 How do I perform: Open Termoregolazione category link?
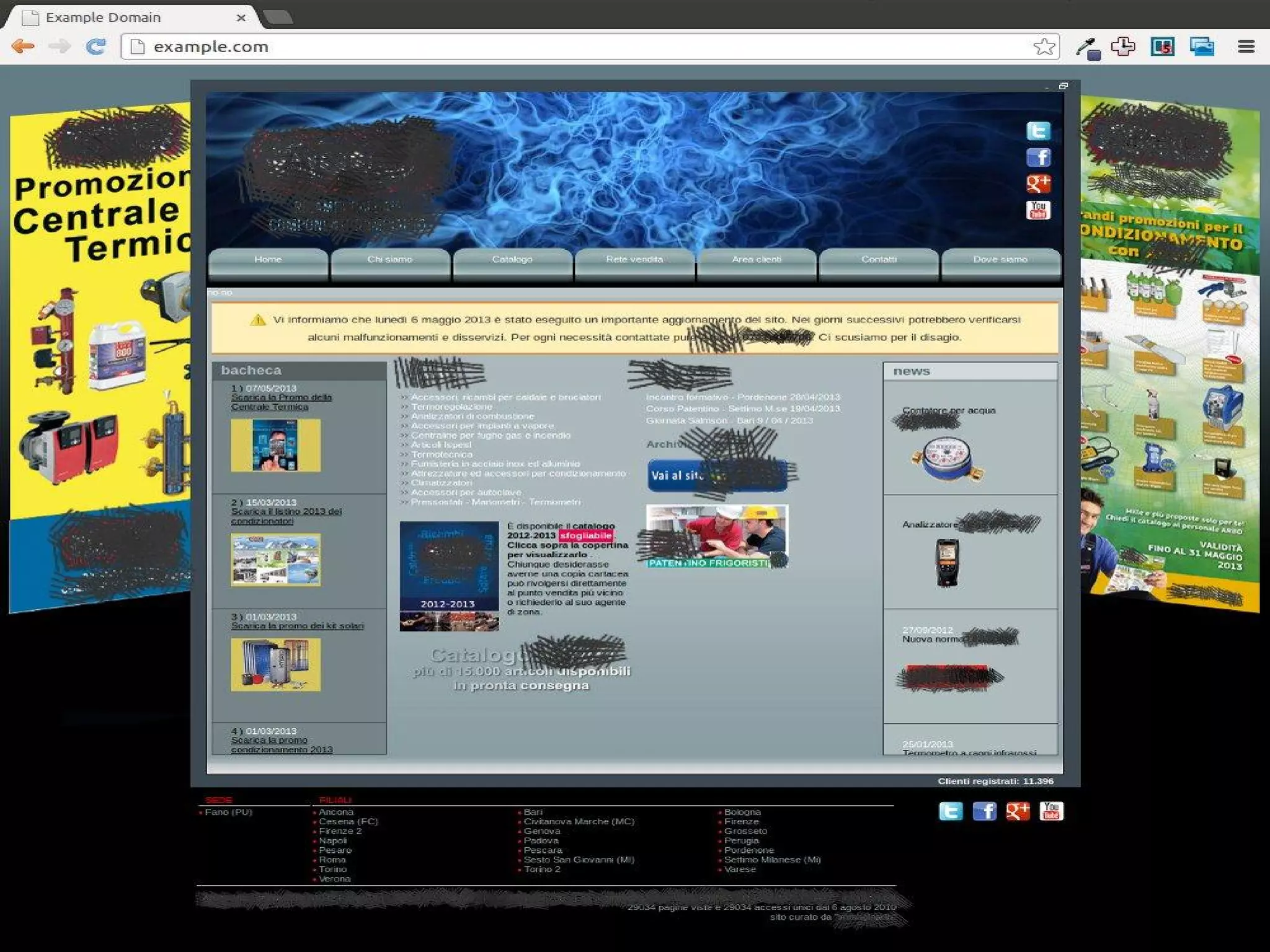451,407
